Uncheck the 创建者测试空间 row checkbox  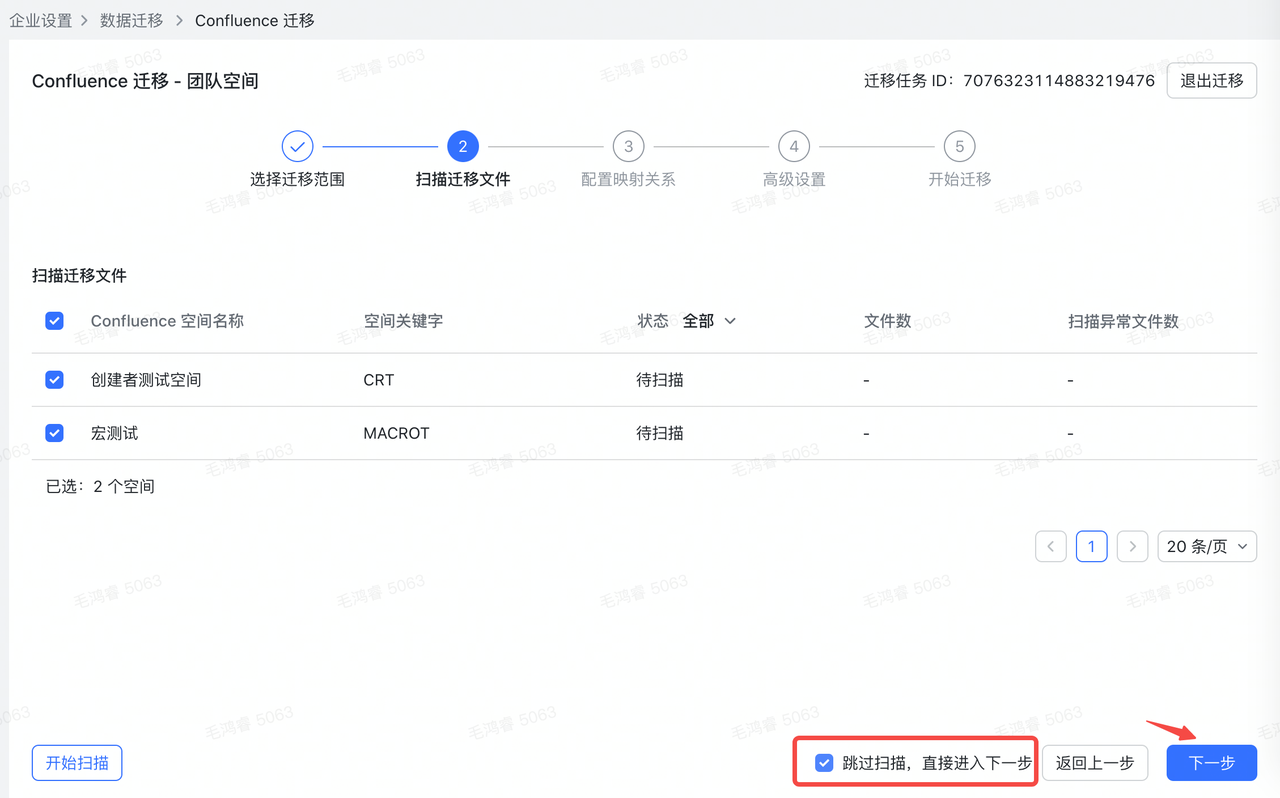coord(55,380)
